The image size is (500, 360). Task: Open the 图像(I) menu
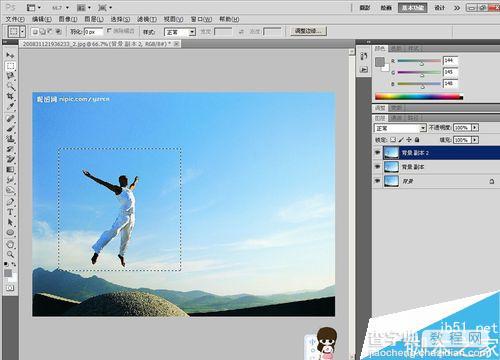point(68,19)
